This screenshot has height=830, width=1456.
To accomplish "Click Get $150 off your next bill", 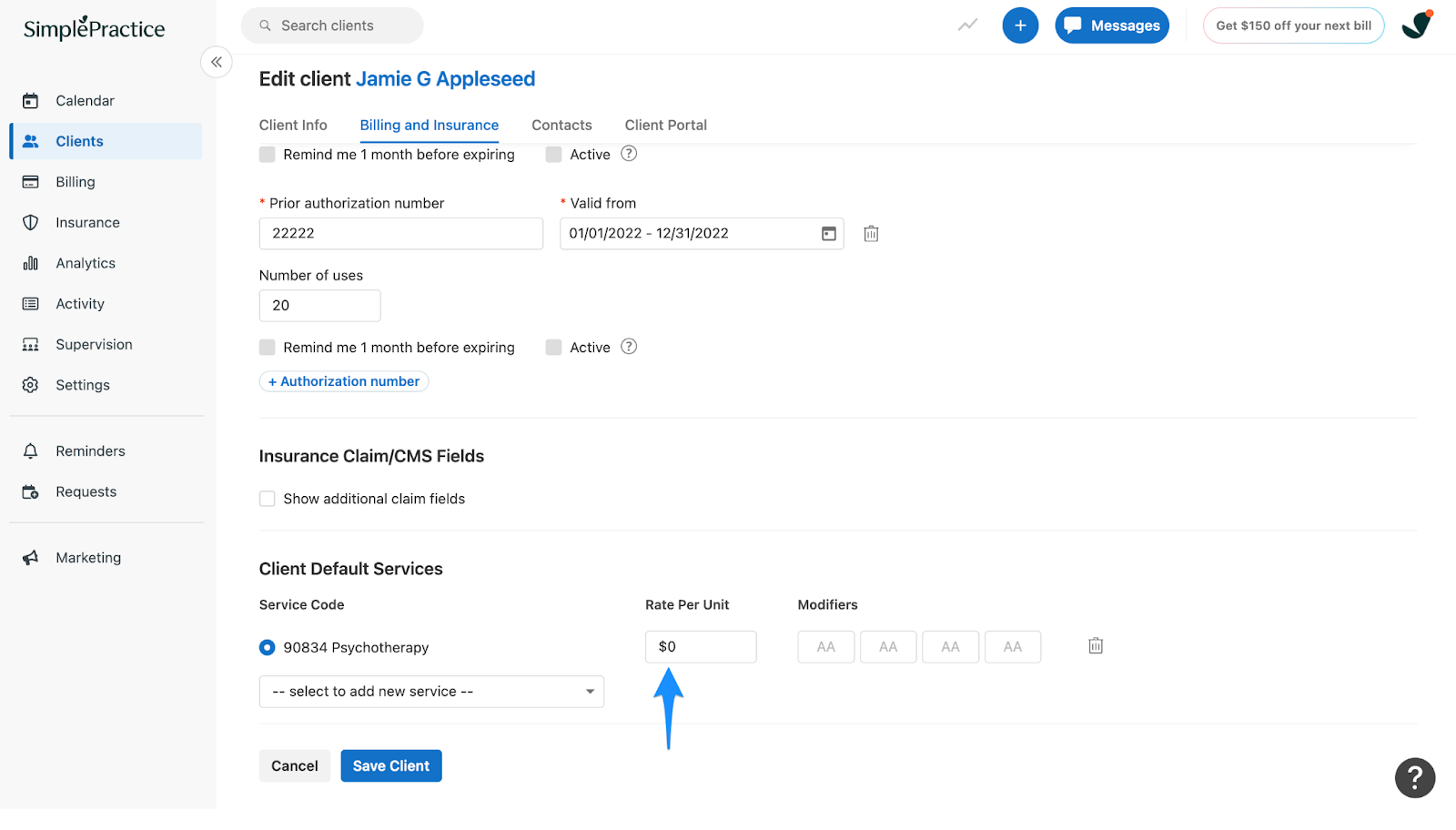I will [1293, 25].
